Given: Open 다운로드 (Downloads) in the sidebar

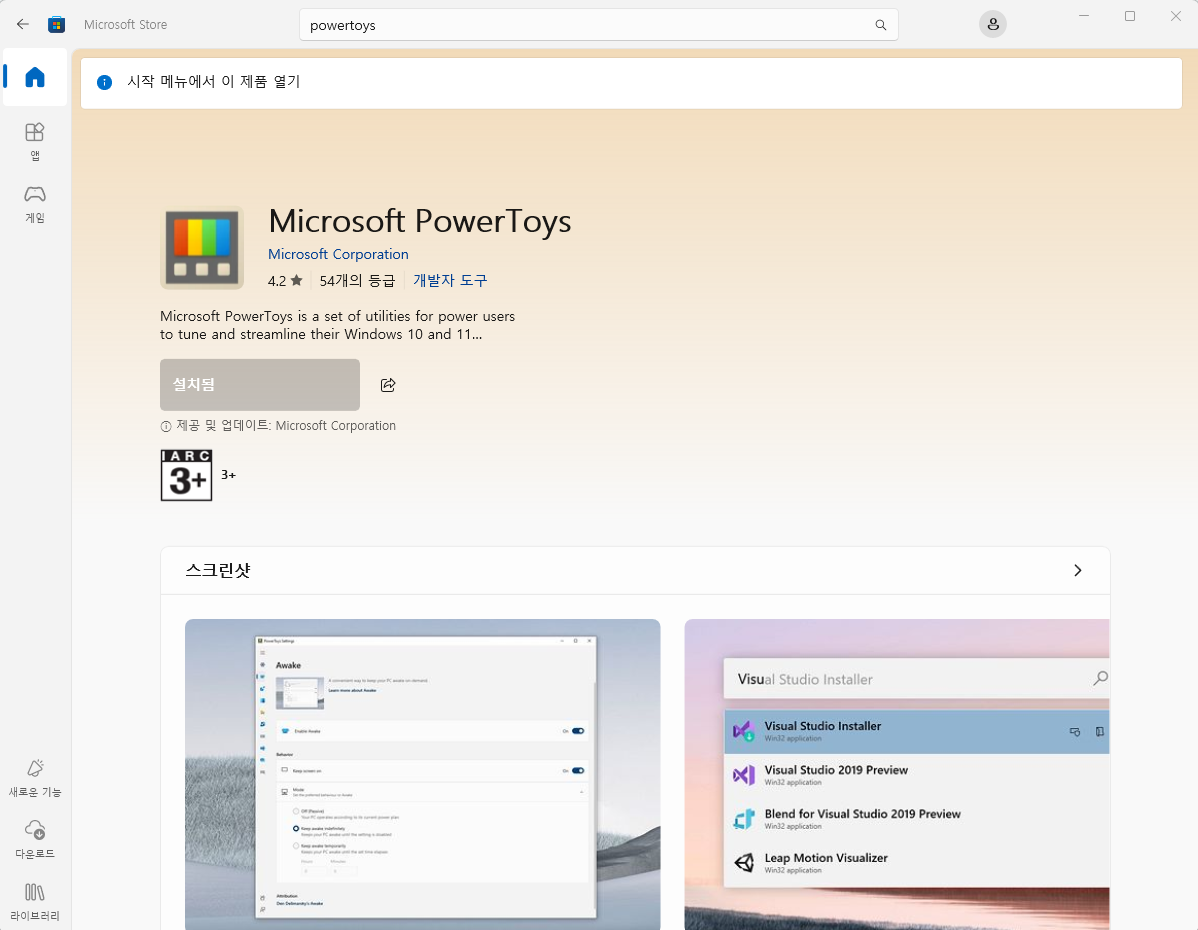Looking at the screenshot, I should tap(35, 839).
